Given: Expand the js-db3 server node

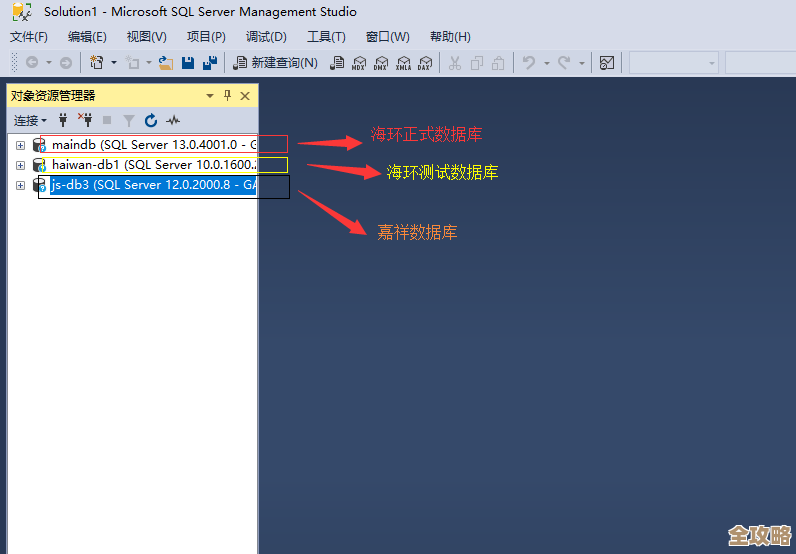Looking at the screenshot, I should pos(20,185).
